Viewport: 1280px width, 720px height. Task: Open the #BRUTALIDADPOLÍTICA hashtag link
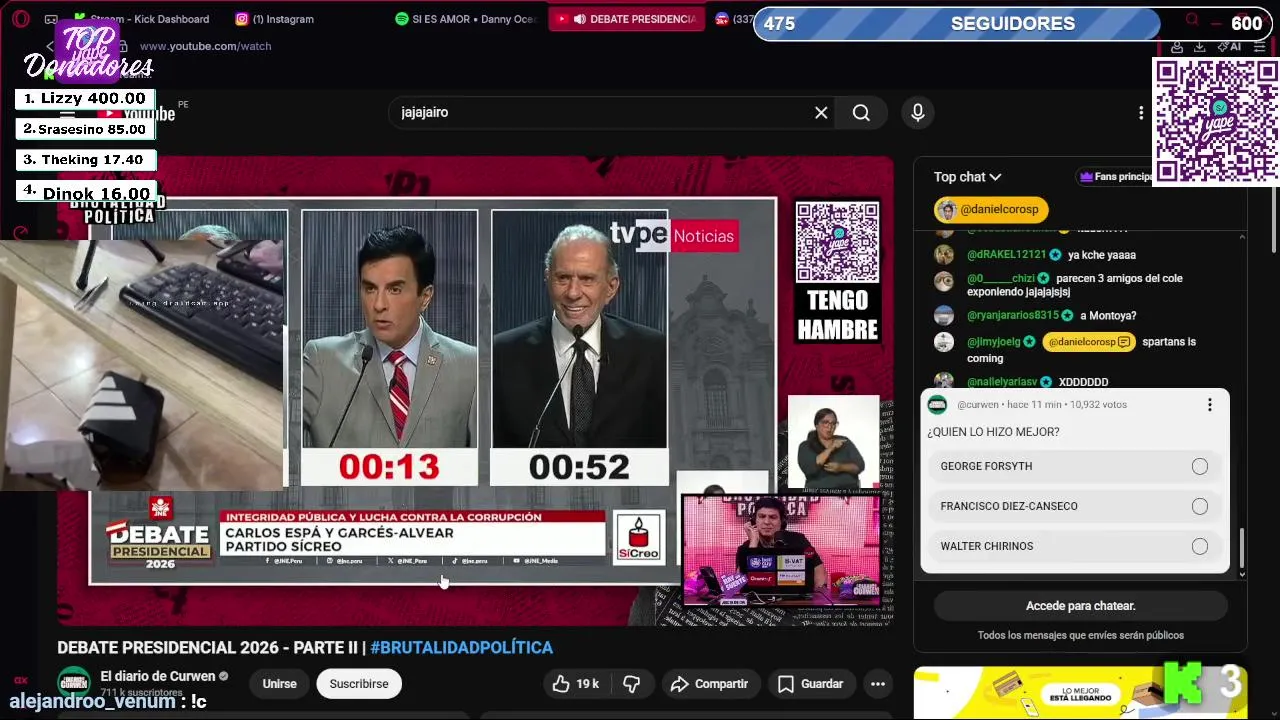pos(461,648)
